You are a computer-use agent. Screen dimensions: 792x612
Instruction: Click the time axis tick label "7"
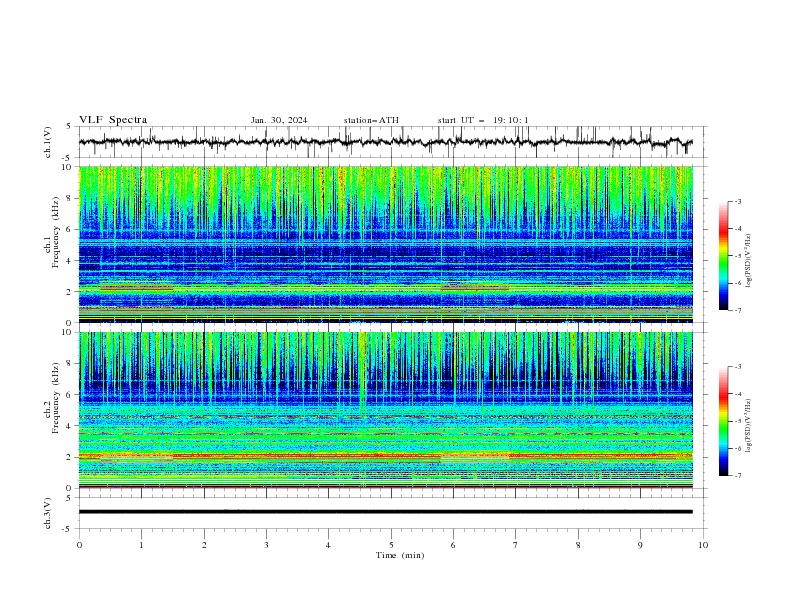(x=516, y=545)
